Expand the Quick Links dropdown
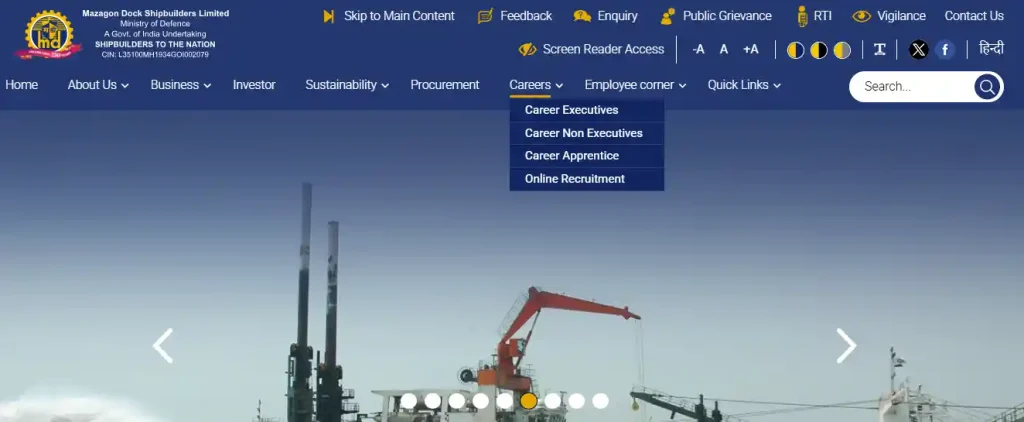The image size is (1024, 422). click(744, 85)
